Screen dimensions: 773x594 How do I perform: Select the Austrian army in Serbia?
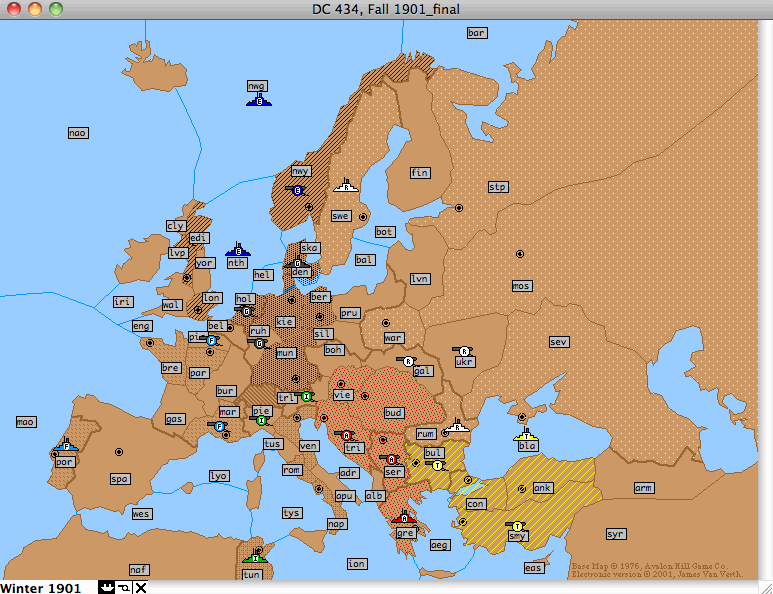[391, 459]
